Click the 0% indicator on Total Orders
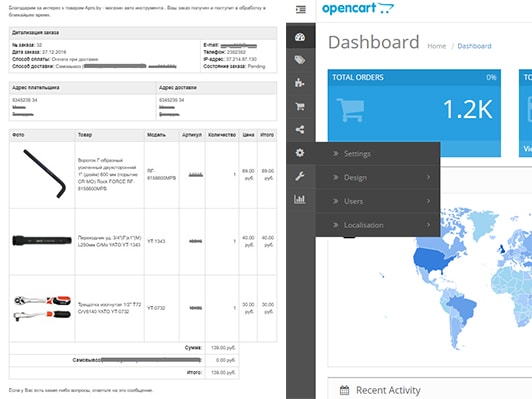 click(491, 77)
